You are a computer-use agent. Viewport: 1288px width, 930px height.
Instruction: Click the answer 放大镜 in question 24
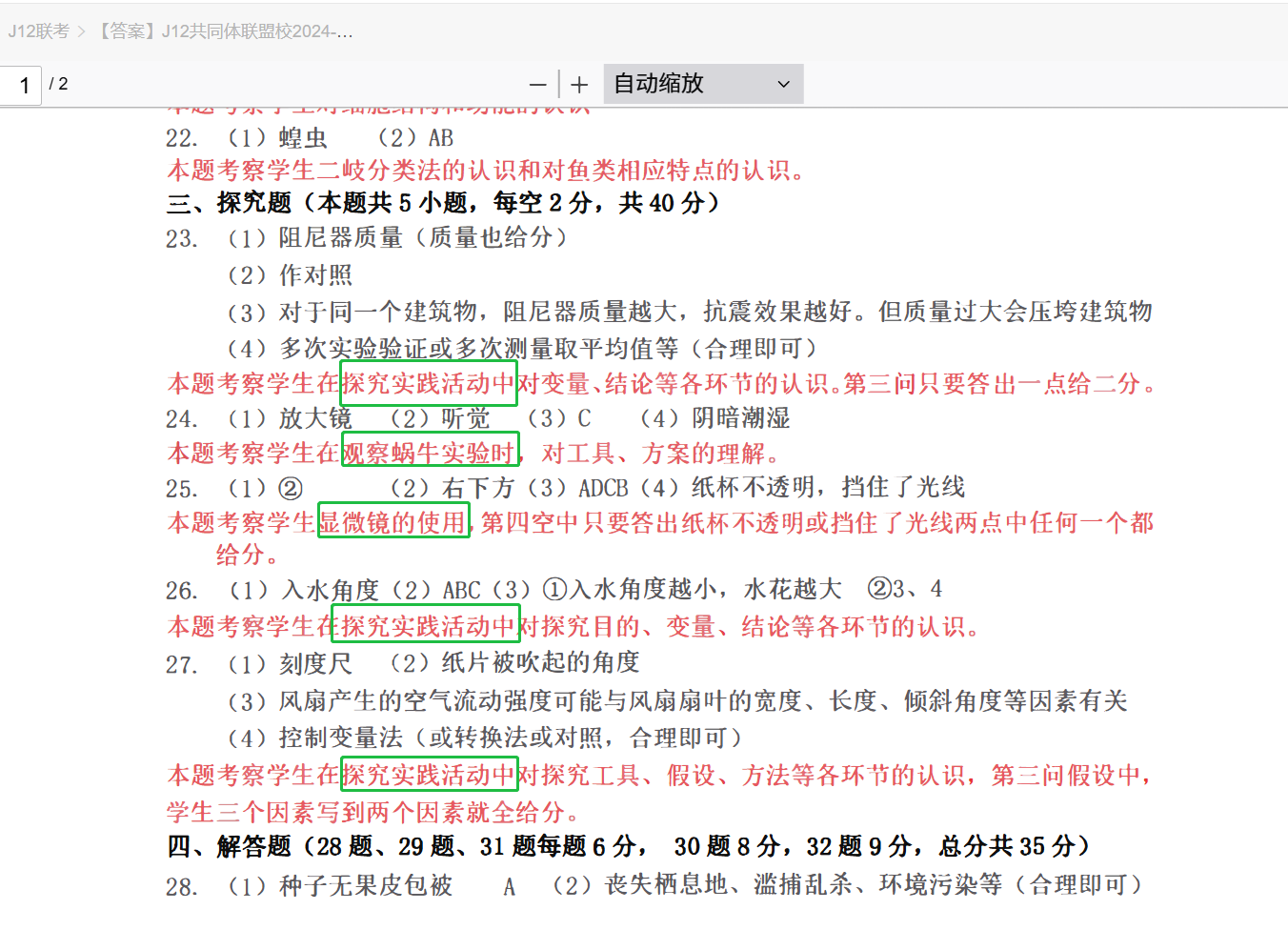click(x=315, y=418)
